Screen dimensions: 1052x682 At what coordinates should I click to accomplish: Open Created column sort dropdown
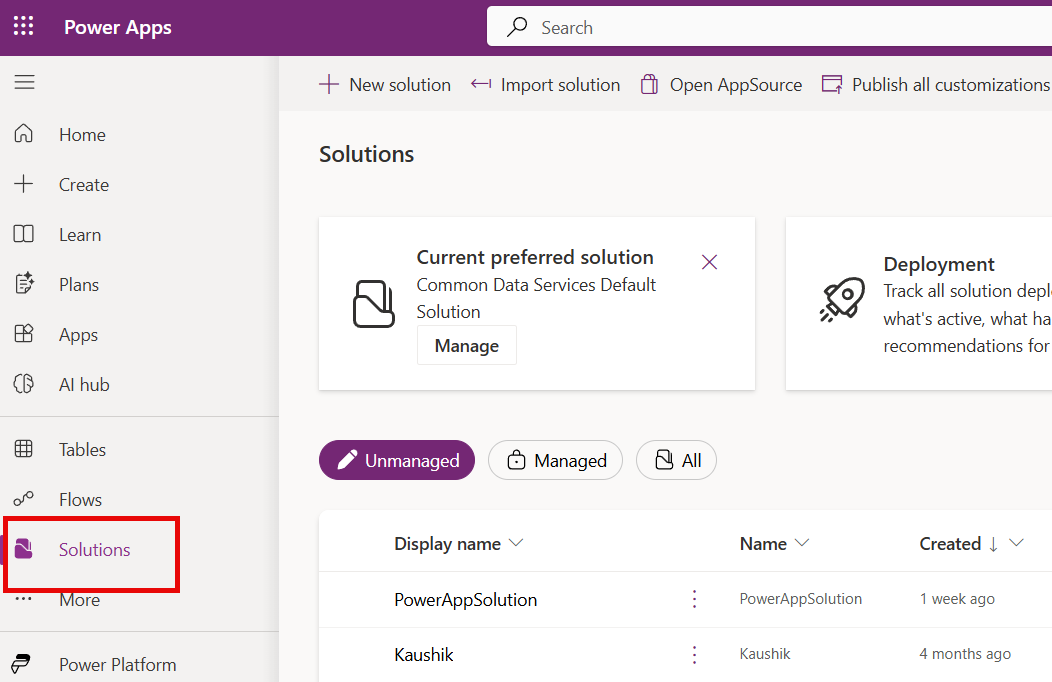(x=1017, y=543)
